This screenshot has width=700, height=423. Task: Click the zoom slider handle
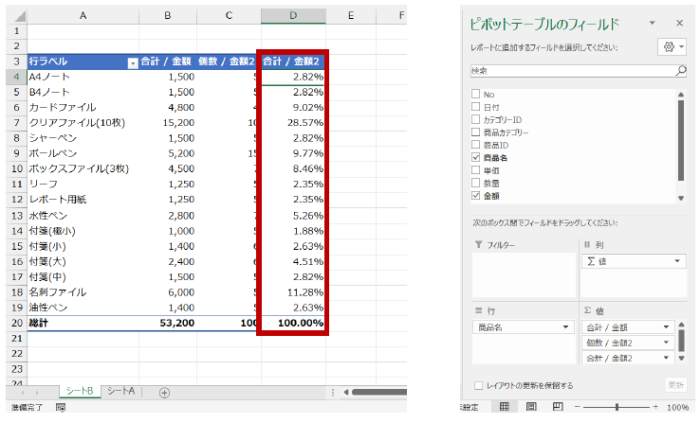[x=618, y=407]
